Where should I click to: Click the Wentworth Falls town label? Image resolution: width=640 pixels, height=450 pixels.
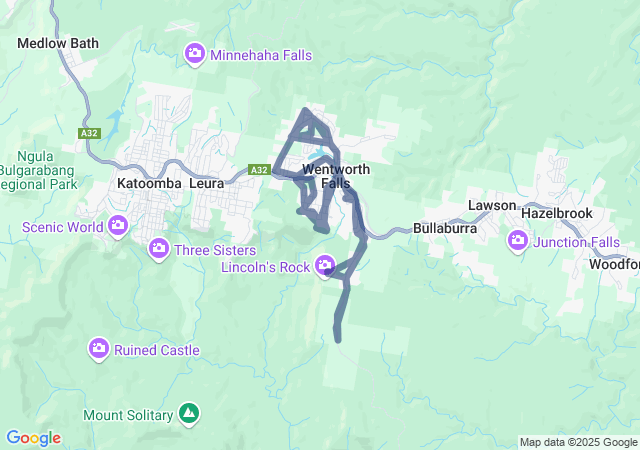tap(336, 176)
